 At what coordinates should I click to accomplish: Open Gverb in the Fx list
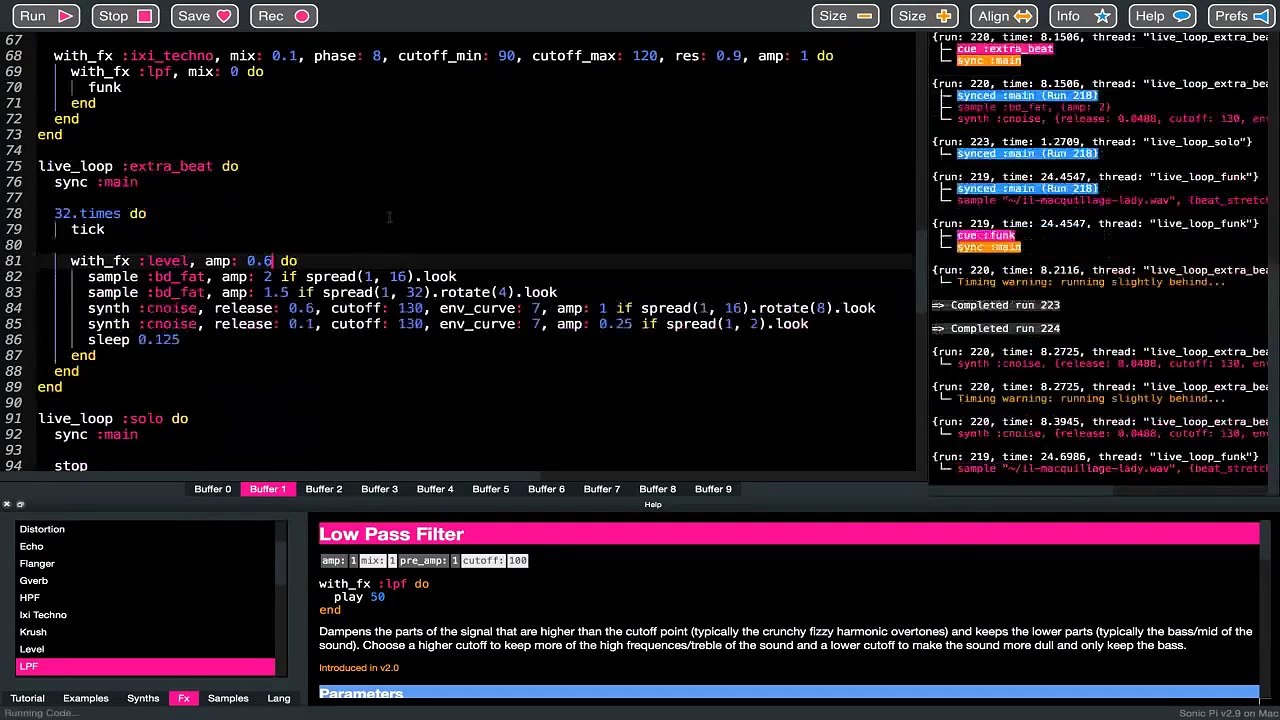145,580
